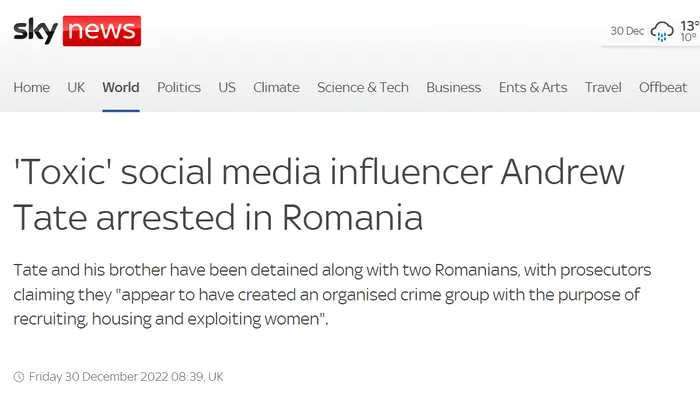Click the clock icon beside the publish date
Viewport: 700px width, 403px height.
pyautogui.click(x=19, y=377)
